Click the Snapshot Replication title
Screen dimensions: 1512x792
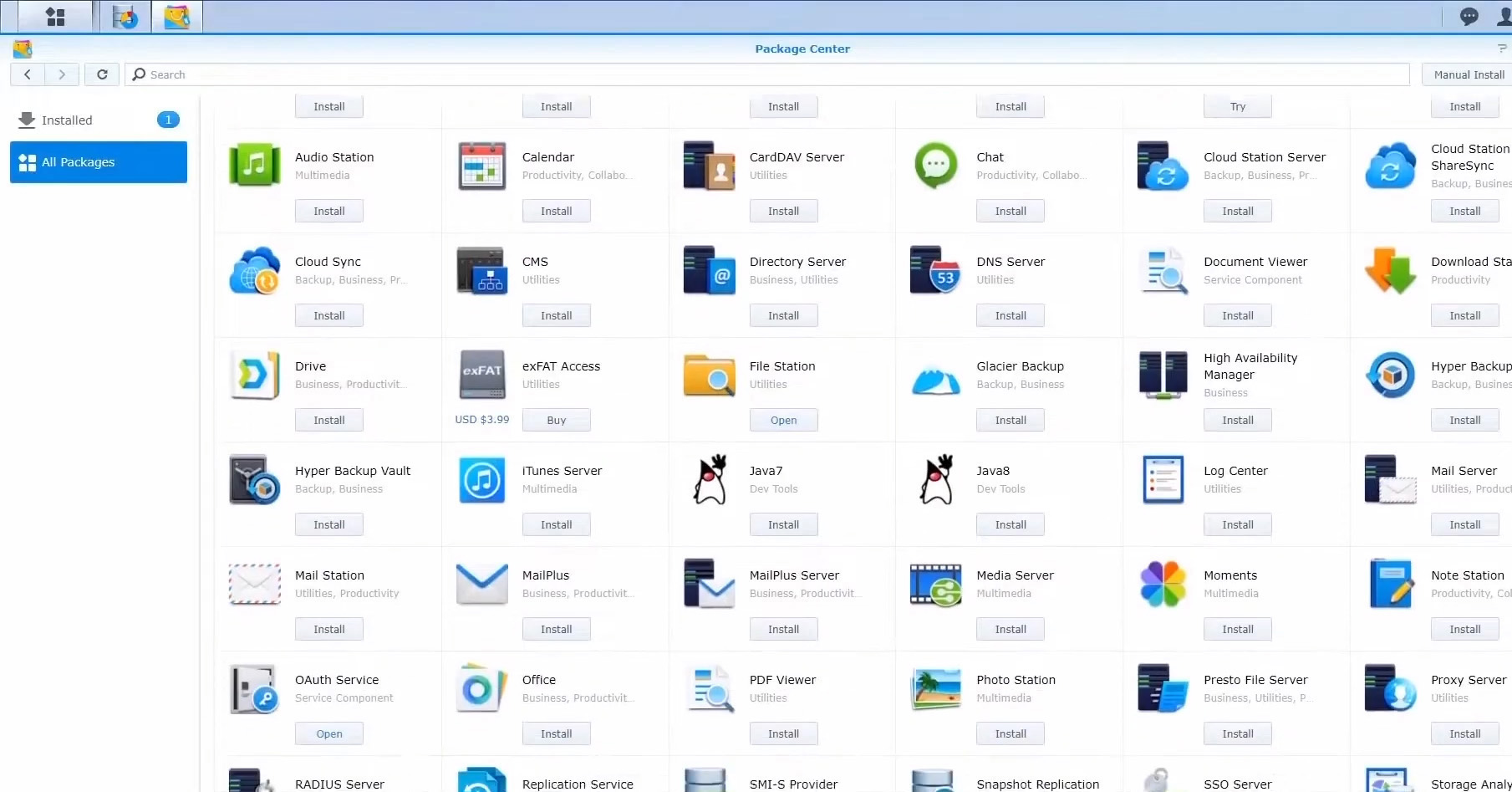[x=1038, y=784]
